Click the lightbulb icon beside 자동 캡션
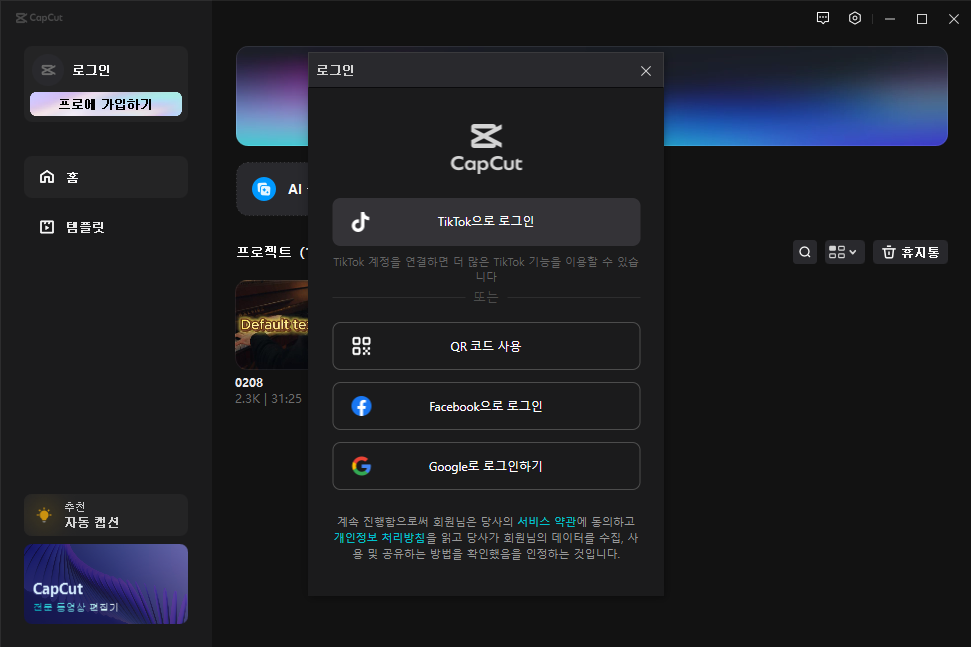The image size is (971, 647). click(44, 515)
